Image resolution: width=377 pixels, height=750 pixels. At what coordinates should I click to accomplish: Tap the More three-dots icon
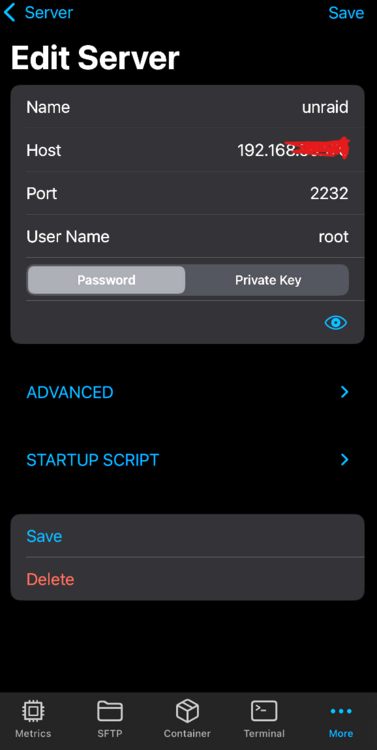pyautogui.click(x=341, y=711)
